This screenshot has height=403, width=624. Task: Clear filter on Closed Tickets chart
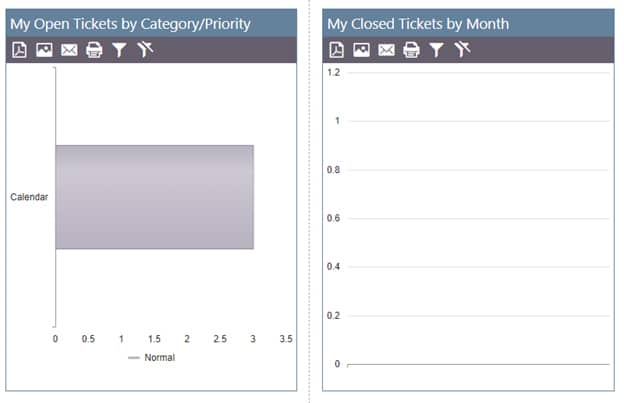pos(462,49)
